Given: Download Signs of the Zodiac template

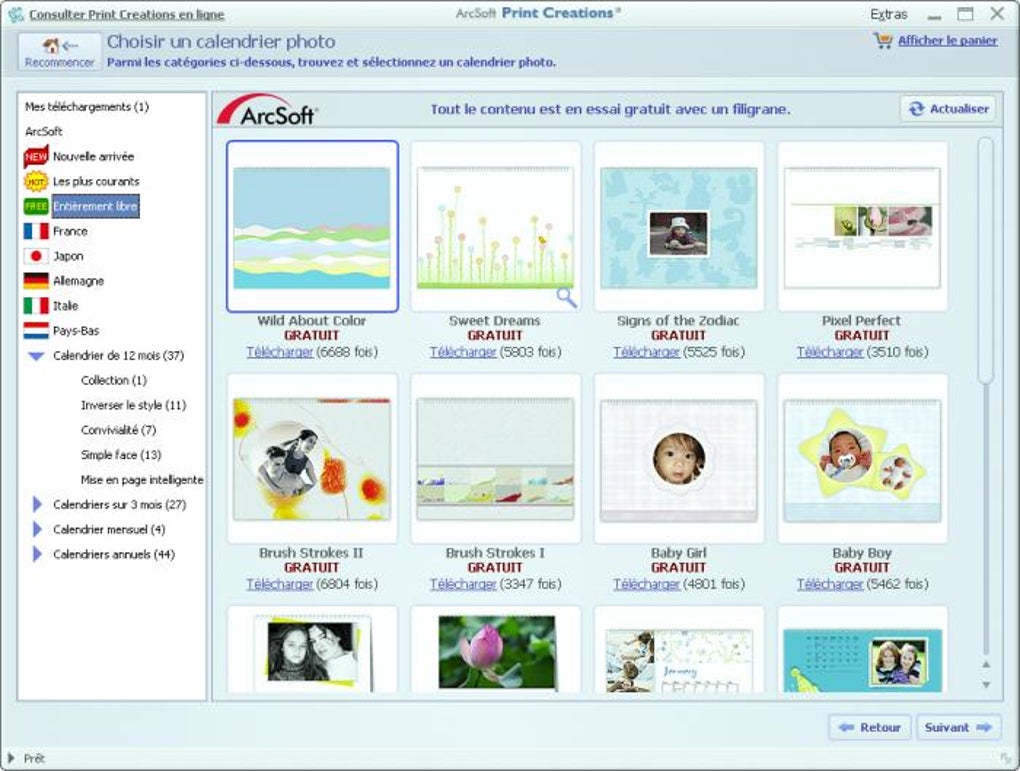Looking at the screenshot, I should 647,352.
